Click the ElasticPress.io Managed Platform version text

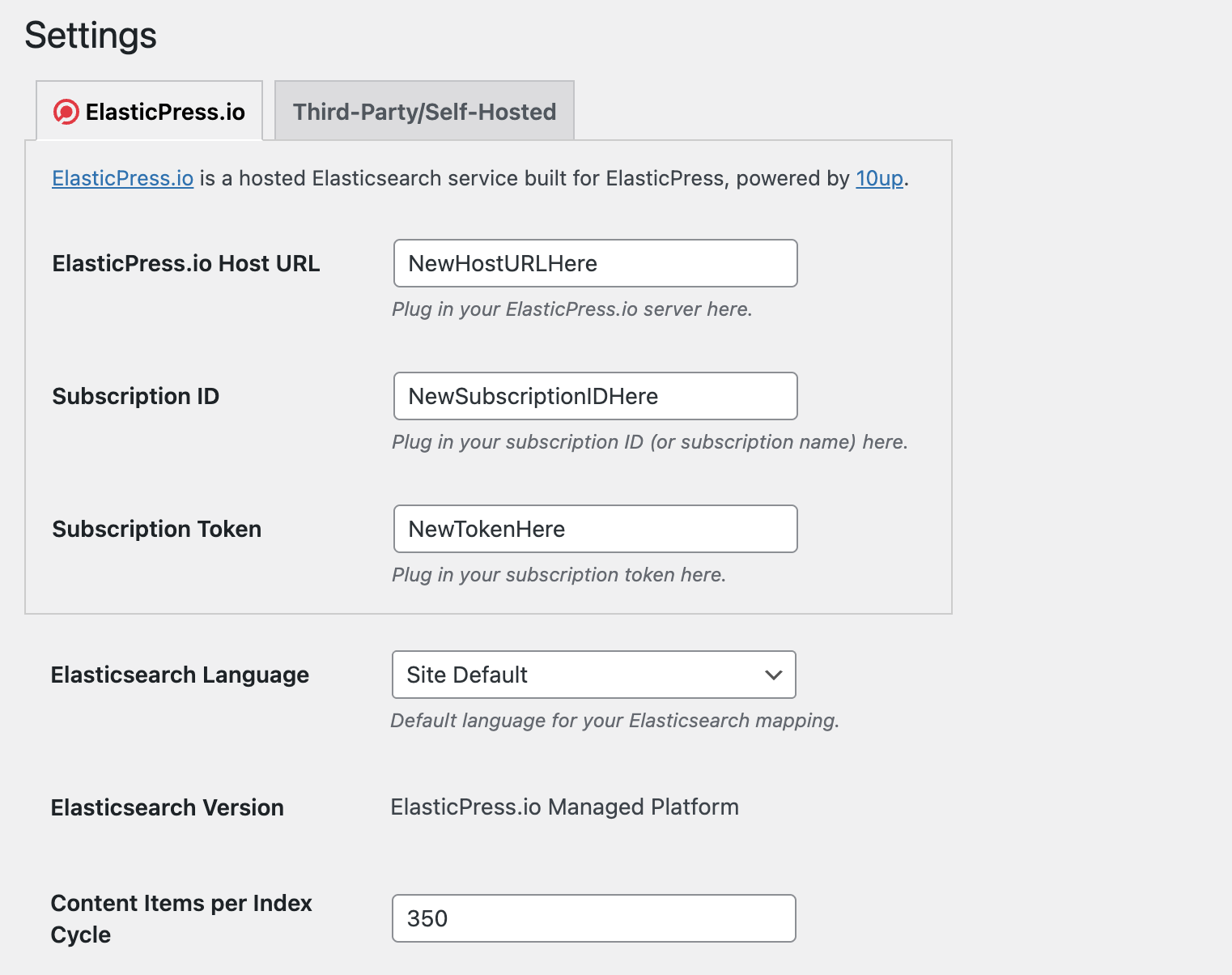(564, 807)
